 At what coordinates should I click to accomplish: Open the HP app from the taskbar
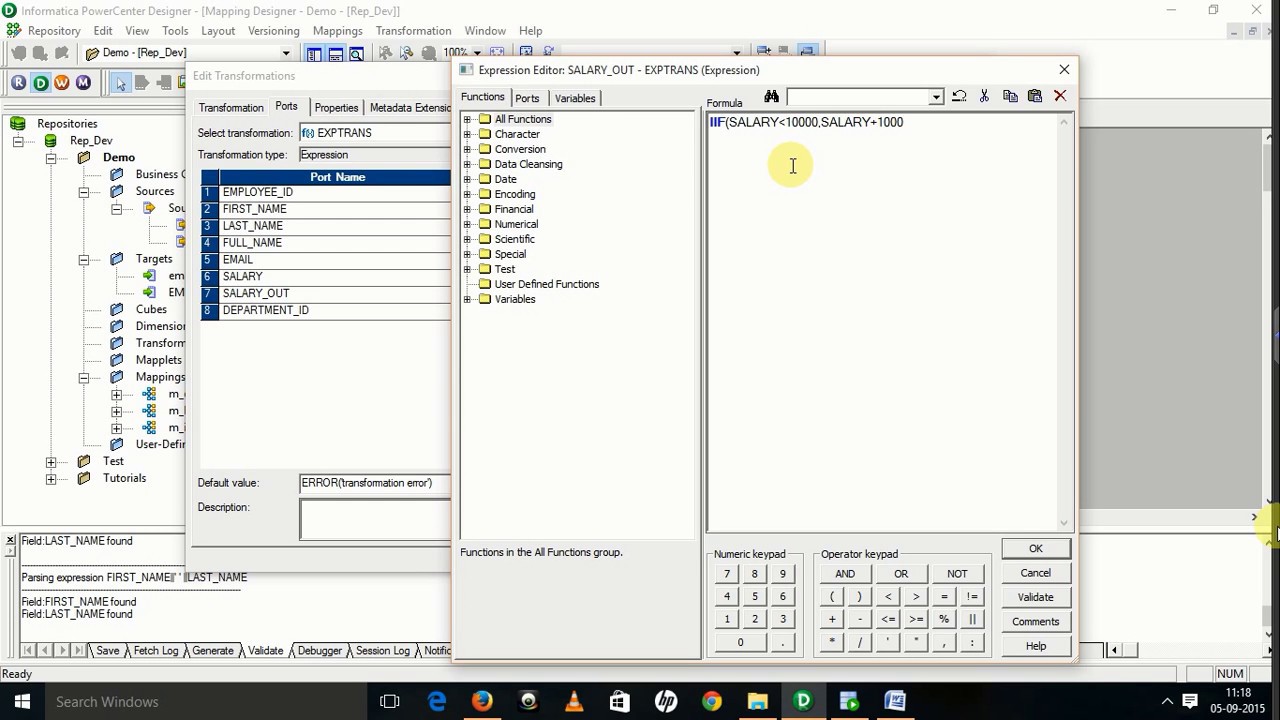pyautogui.click(x=666, y=701)
